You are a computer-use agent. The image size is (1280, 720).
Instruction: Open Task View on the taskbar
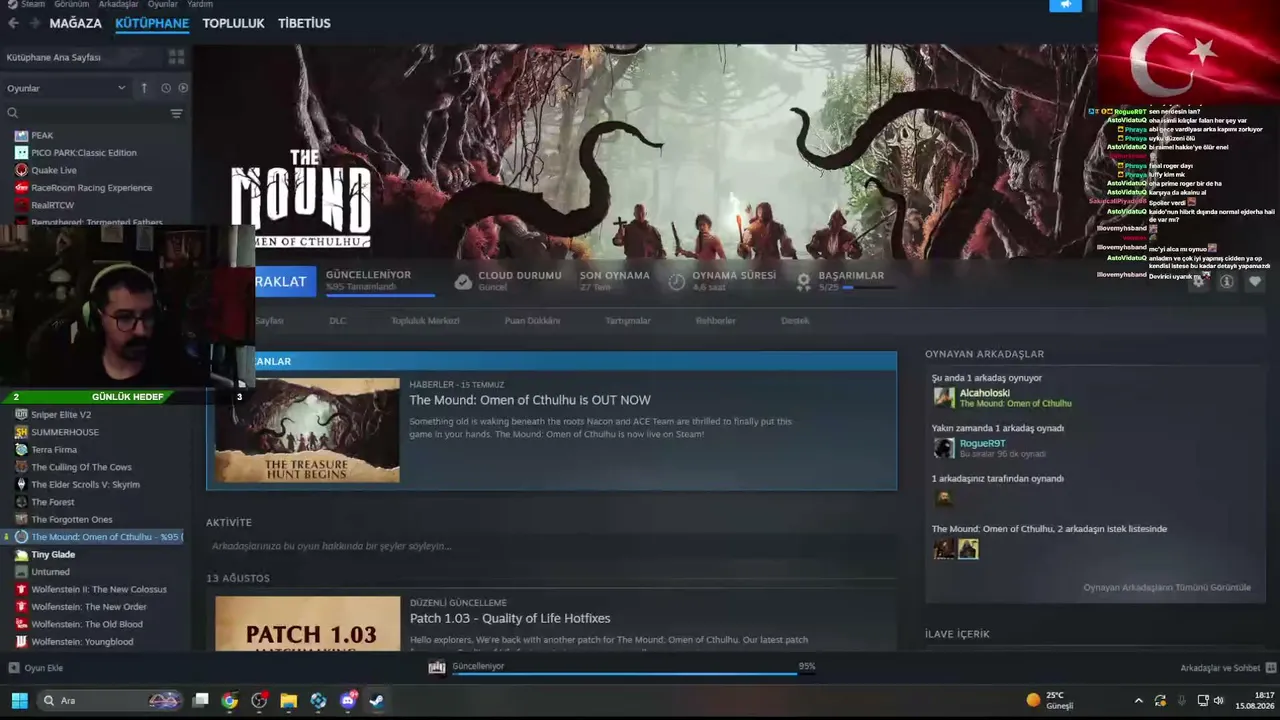coord(200,700)
